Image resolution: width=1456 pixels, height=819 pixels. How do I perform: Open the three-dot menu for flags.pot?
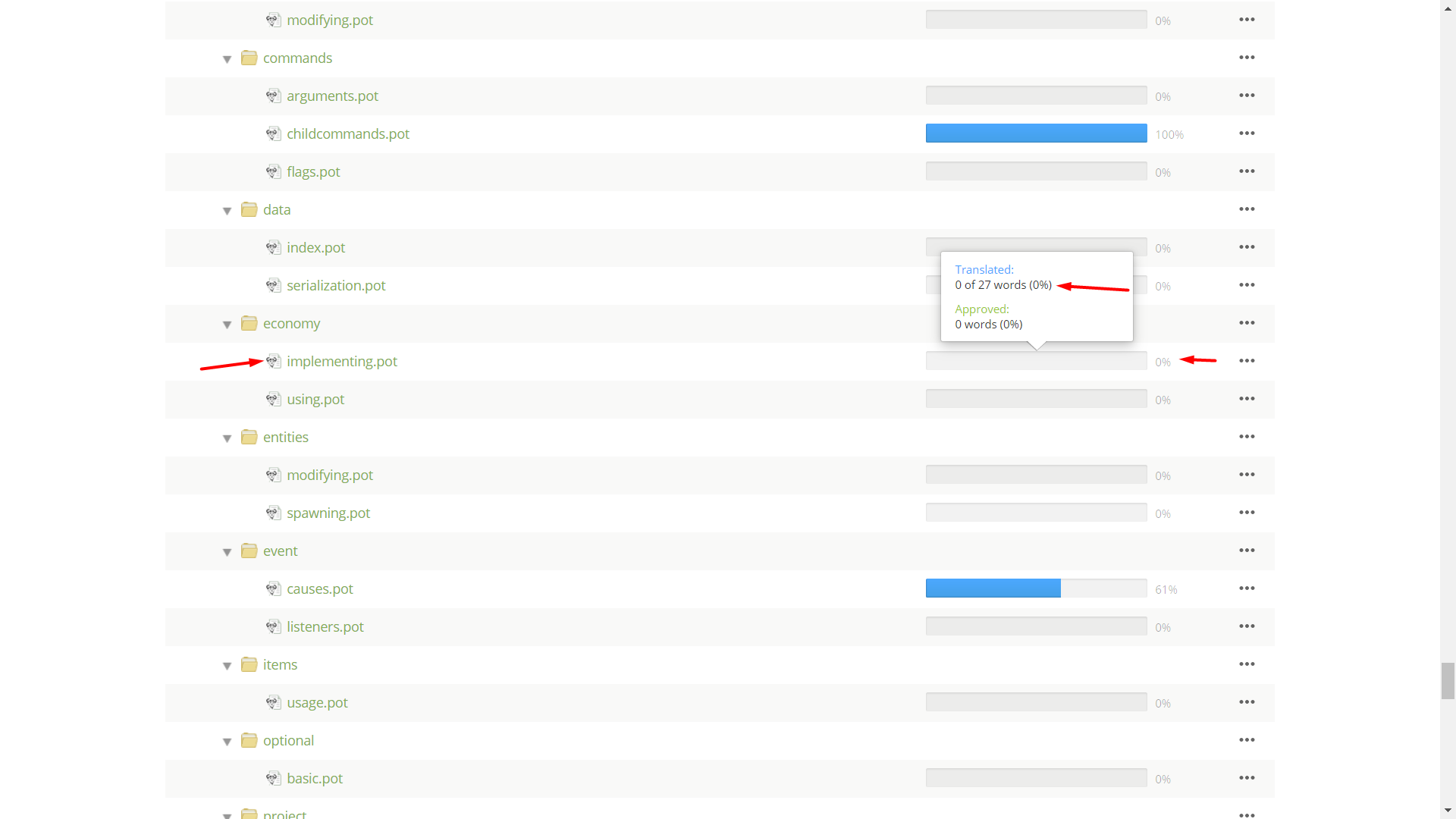tap(1247, 171)
